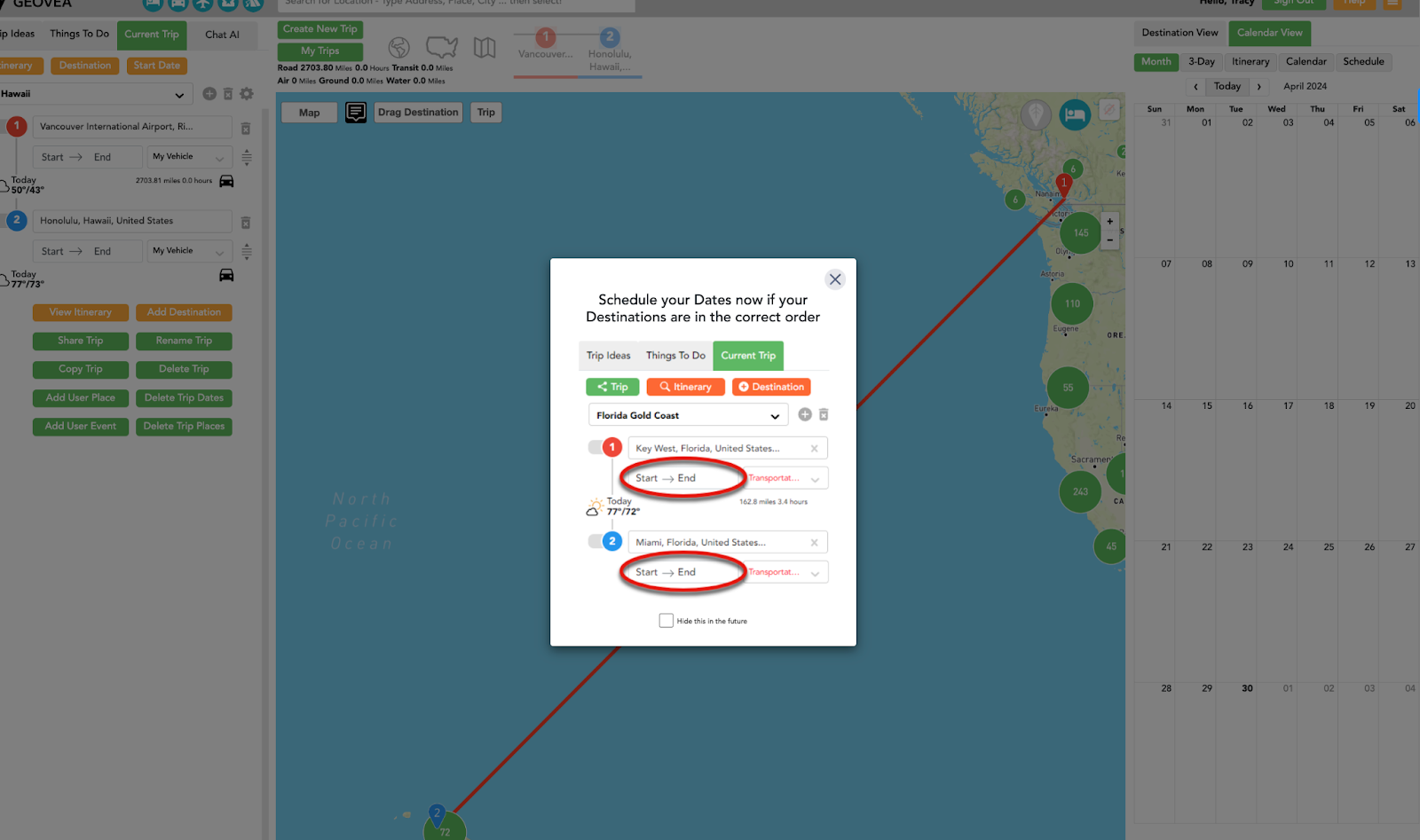Viewport: 1420px width, 840px height.
Task: Switch to Calendar View in the right panel
Action: pyautogui.click(x=1269, y=33)
